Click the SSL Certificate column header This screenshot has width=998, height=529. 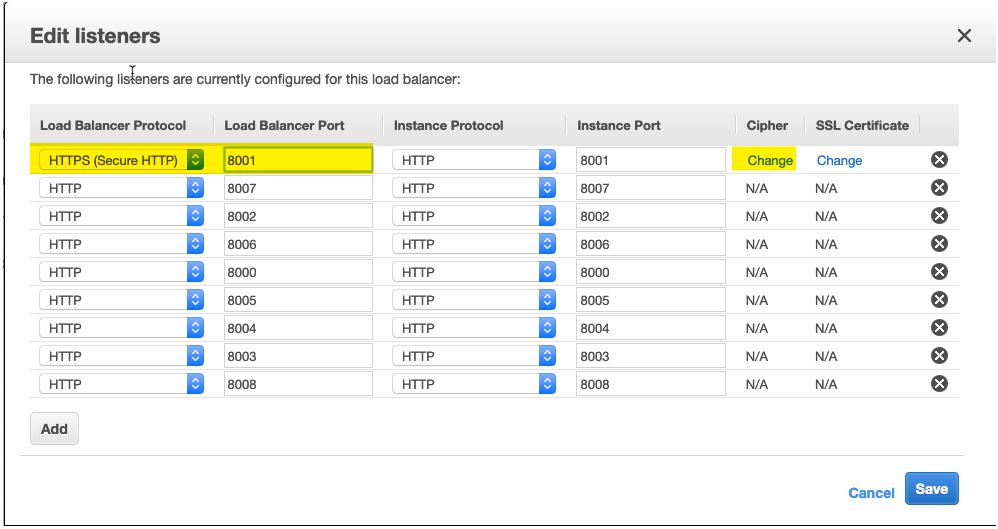(862, 125)
